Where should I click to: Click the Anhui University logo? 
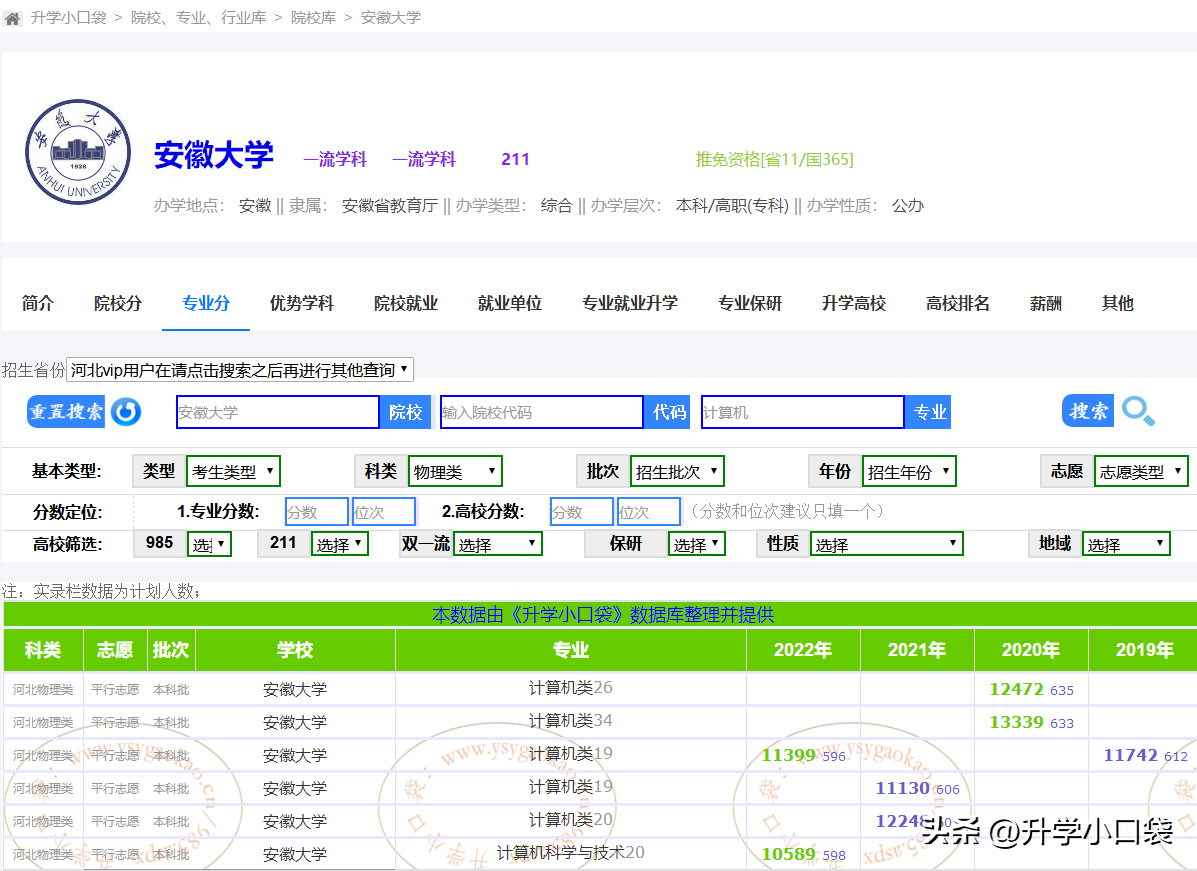tap(78, 152)
